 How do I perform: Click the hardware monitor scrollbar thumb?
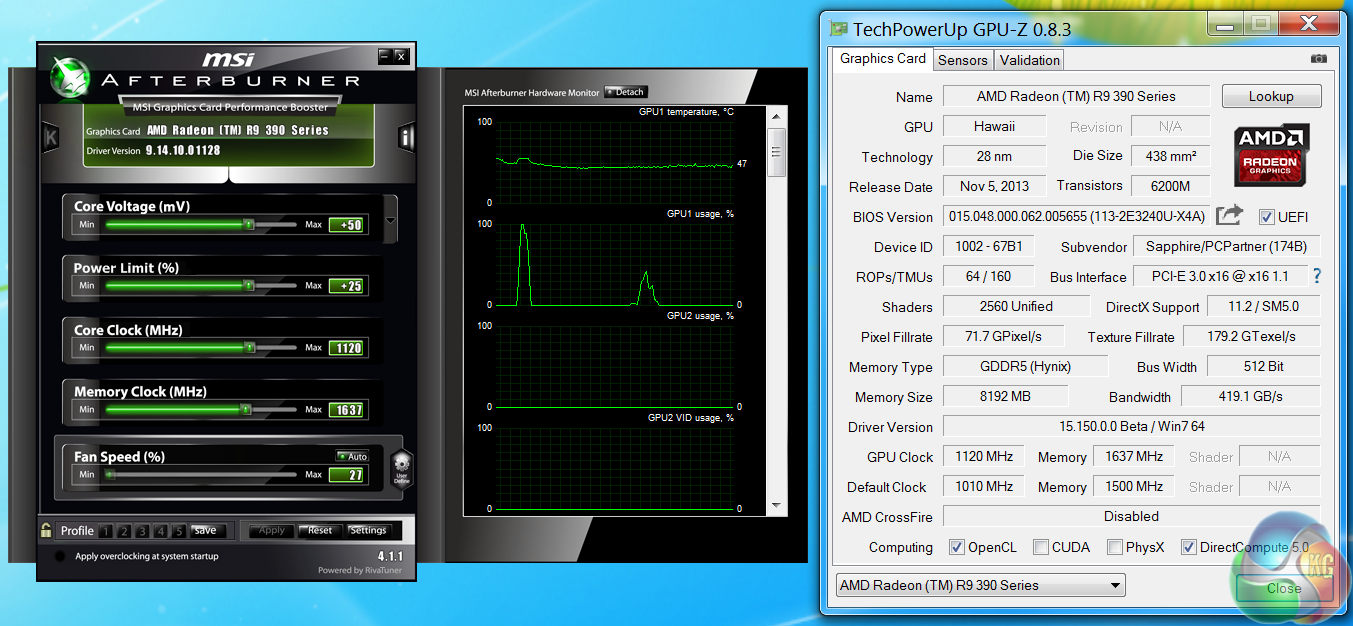pyautogui.click(x=777, y=152)
